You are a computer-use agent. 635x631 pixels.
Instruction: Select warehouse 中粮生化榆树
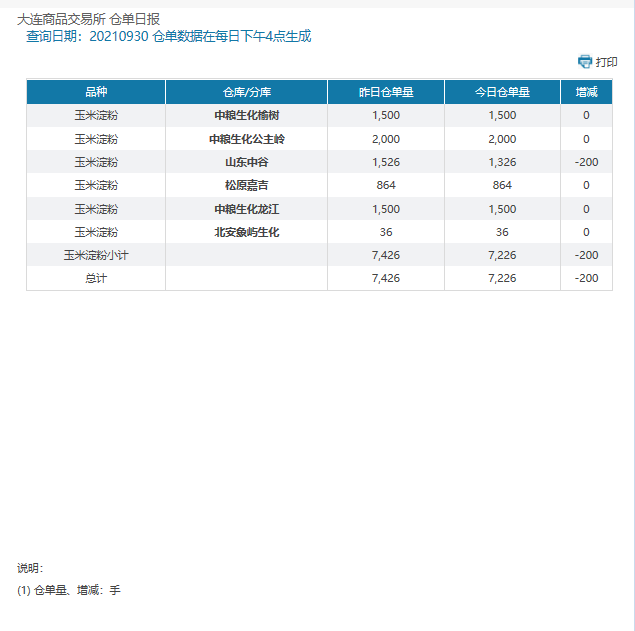[x=246, y=115]
